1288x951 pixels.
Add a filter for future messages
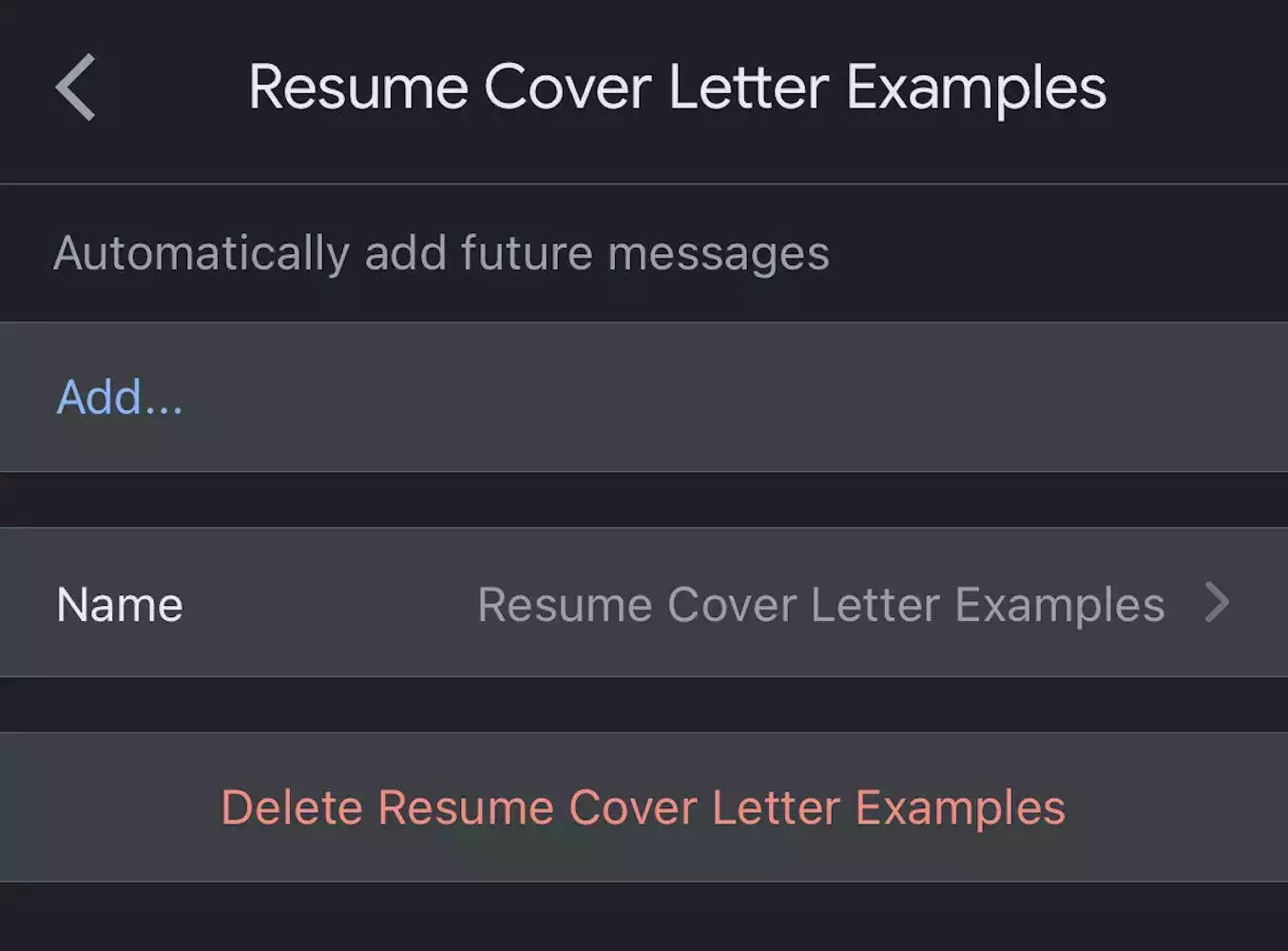tap(120, 398)
